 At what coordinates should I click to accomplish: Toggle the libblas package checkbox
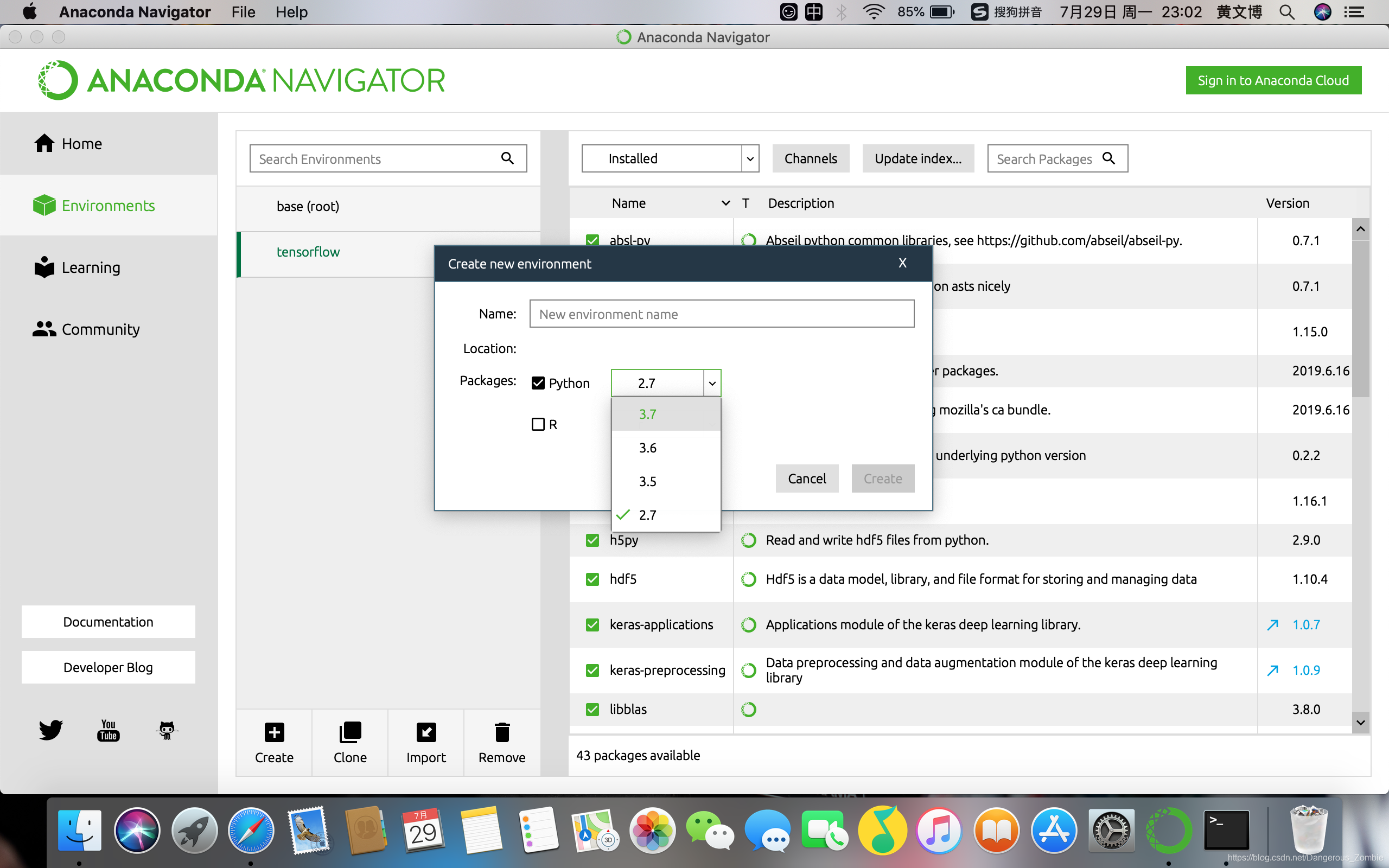point(592,710)
